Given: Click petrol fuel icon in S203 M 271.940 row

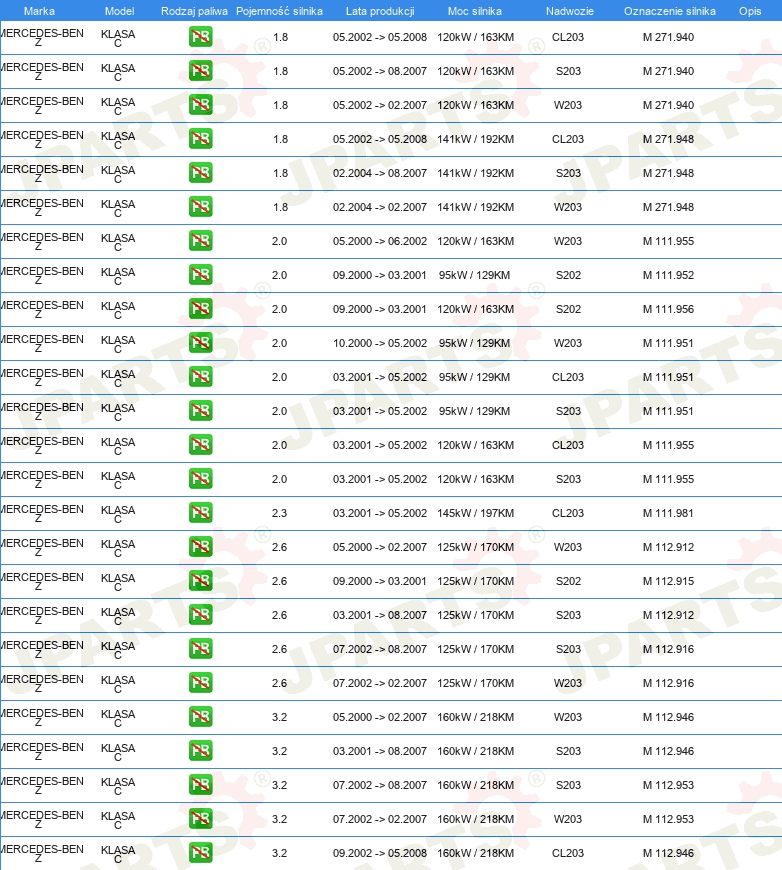Looking at the screenshot, I should 200,71.
